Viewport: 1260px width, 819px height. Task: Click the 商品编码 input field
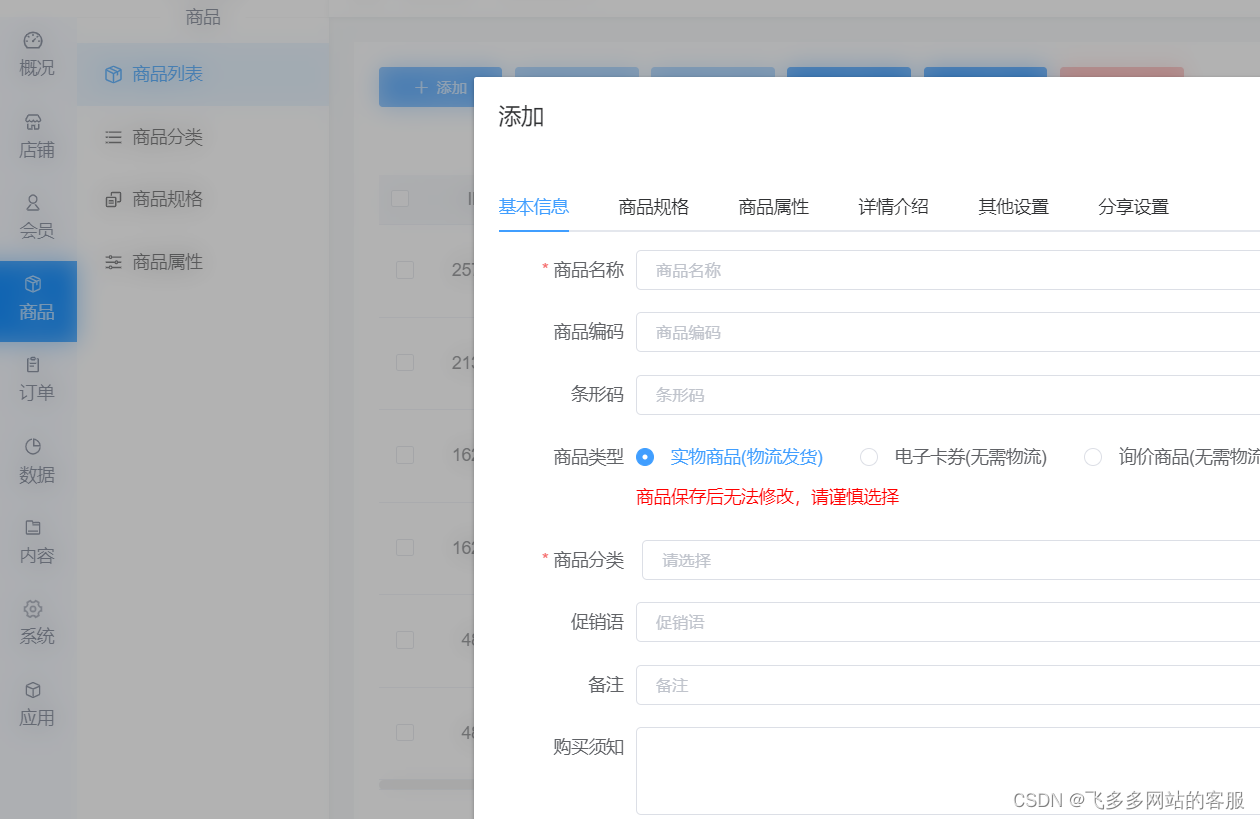pyautogui.click(x=948, y=332)
